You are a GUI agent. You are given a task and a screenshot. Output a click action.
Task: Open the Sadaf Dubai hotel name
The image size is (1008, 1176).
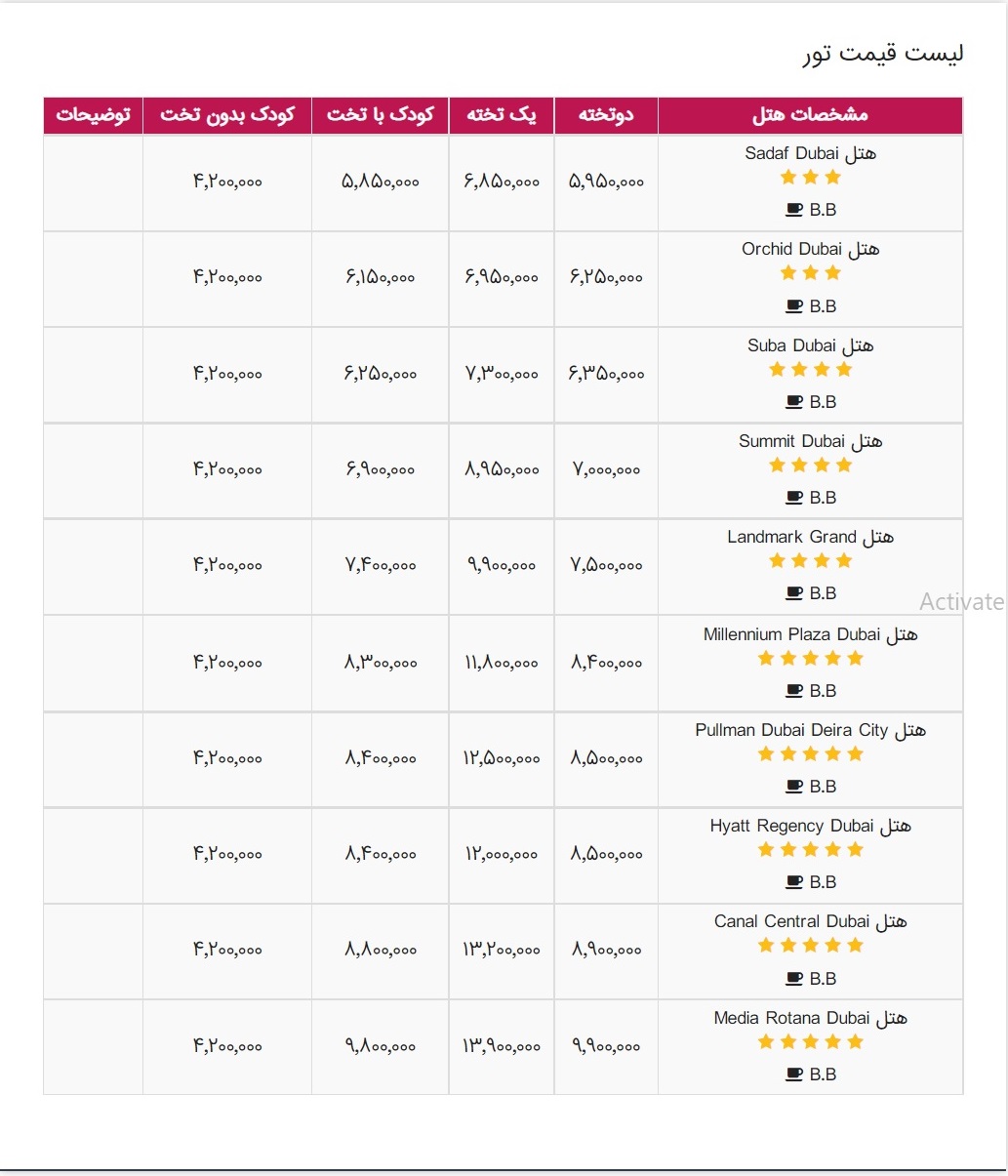click(810, 153)
